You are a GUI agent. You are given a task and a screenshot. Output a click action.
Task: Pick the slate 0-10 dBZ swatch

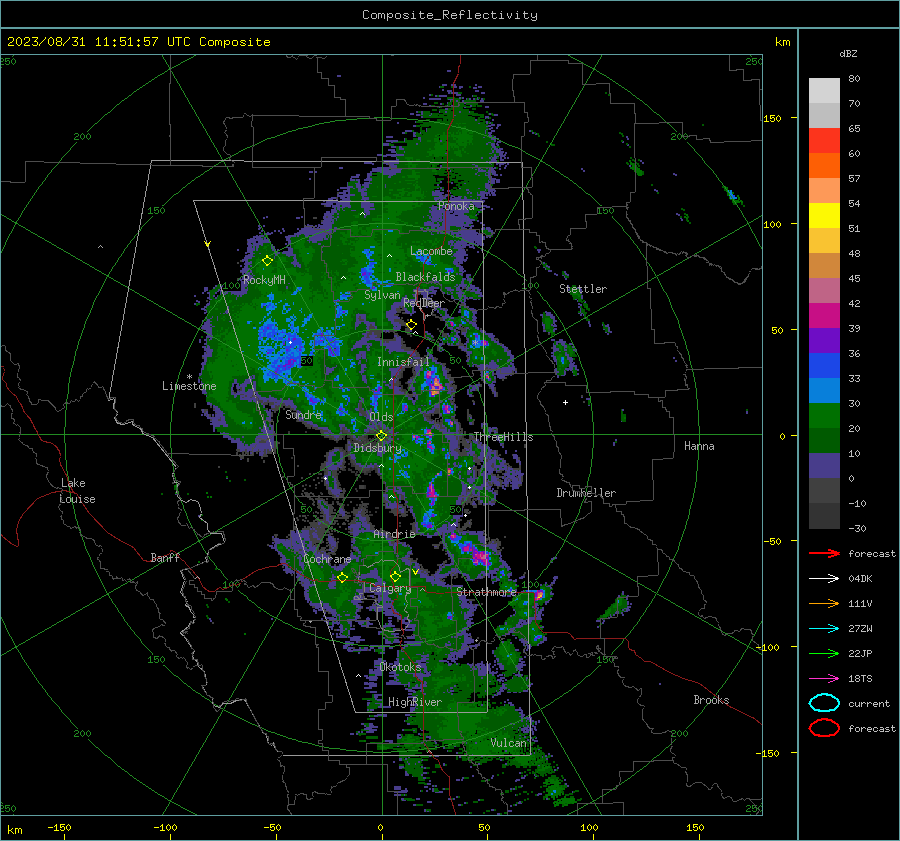coord(824,465)
